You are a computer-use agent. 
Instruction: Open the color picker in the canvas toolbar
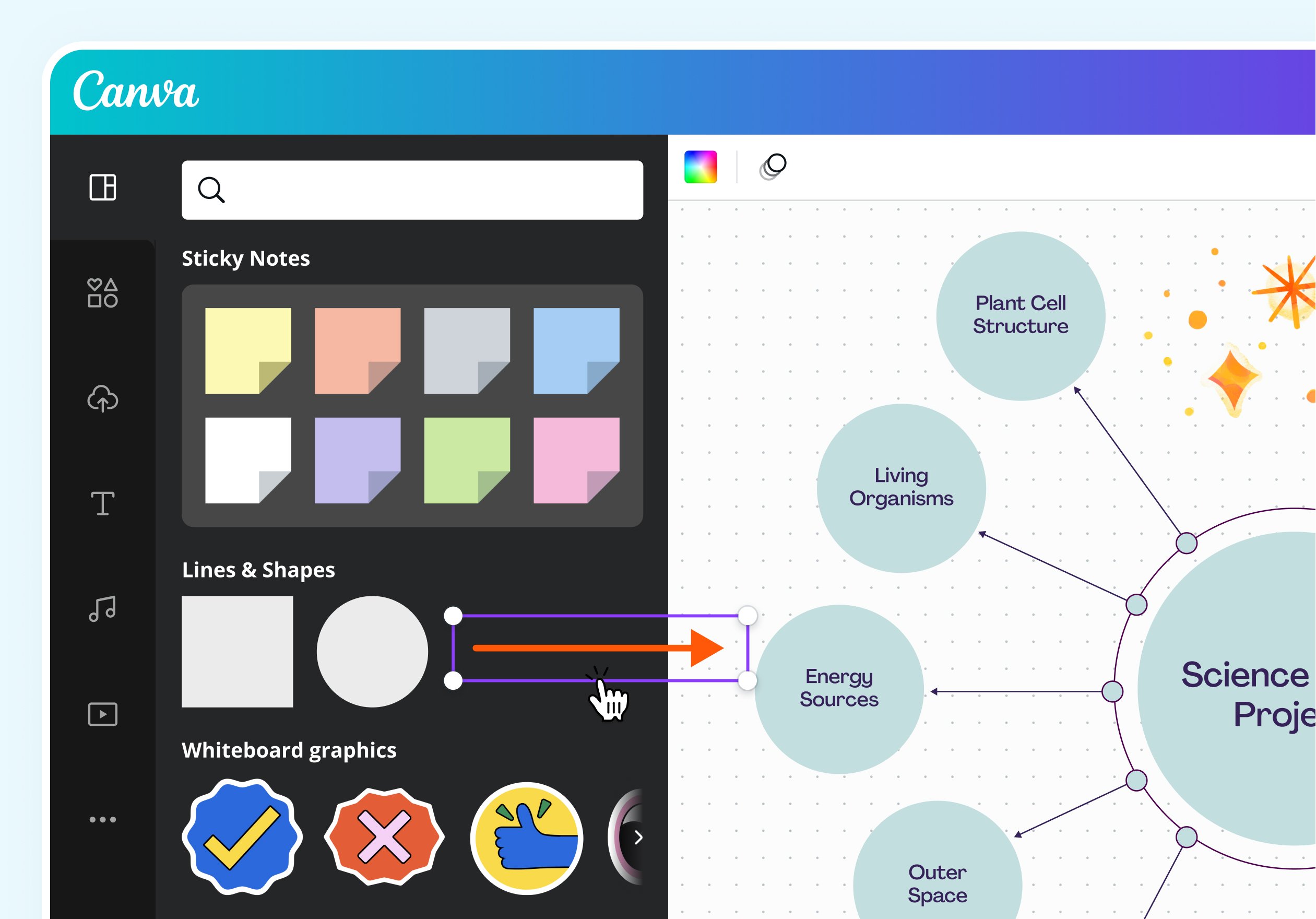[702, 166]
